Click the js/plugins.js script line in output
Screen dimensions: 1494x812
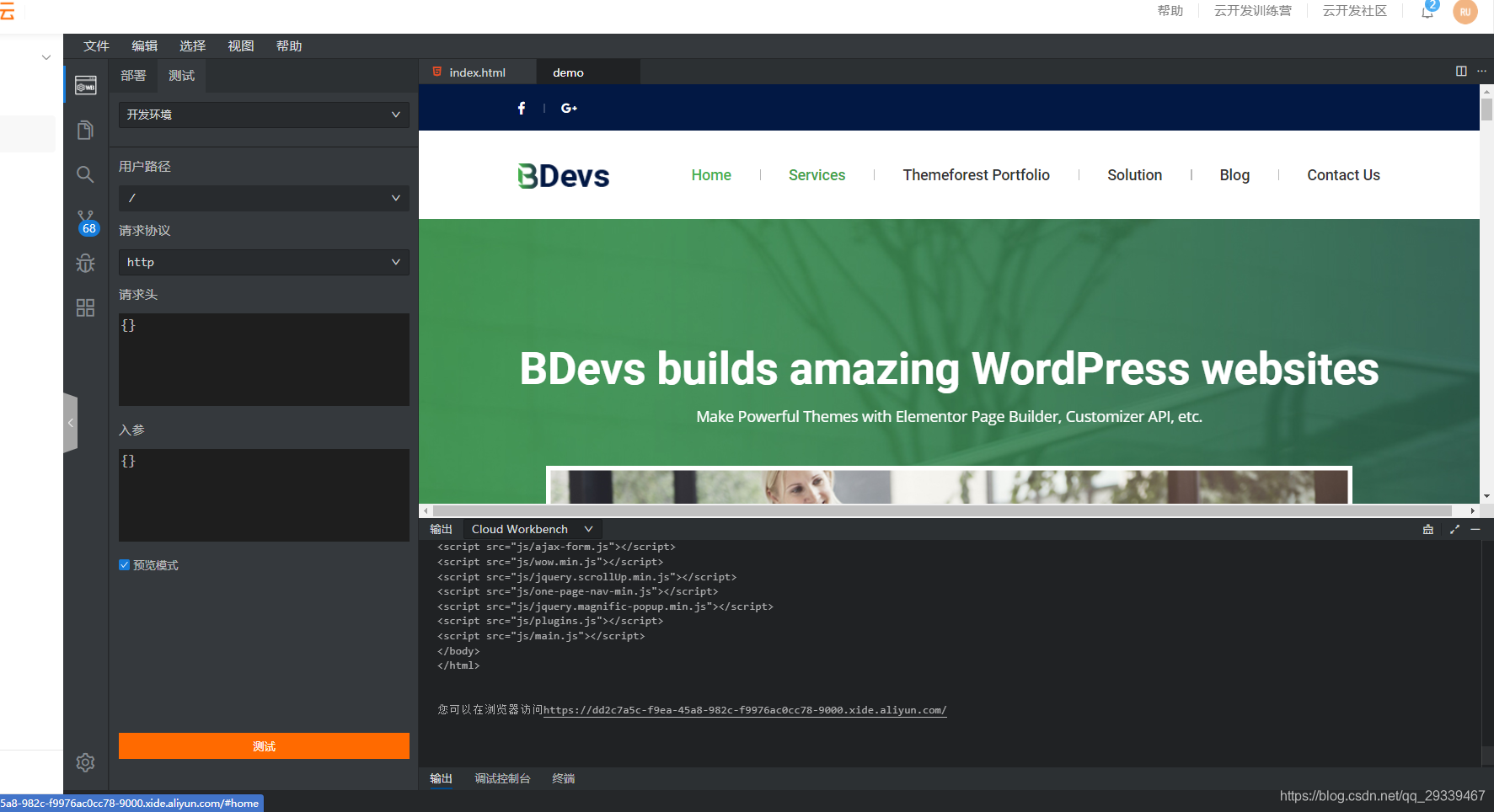coord(550,621)
